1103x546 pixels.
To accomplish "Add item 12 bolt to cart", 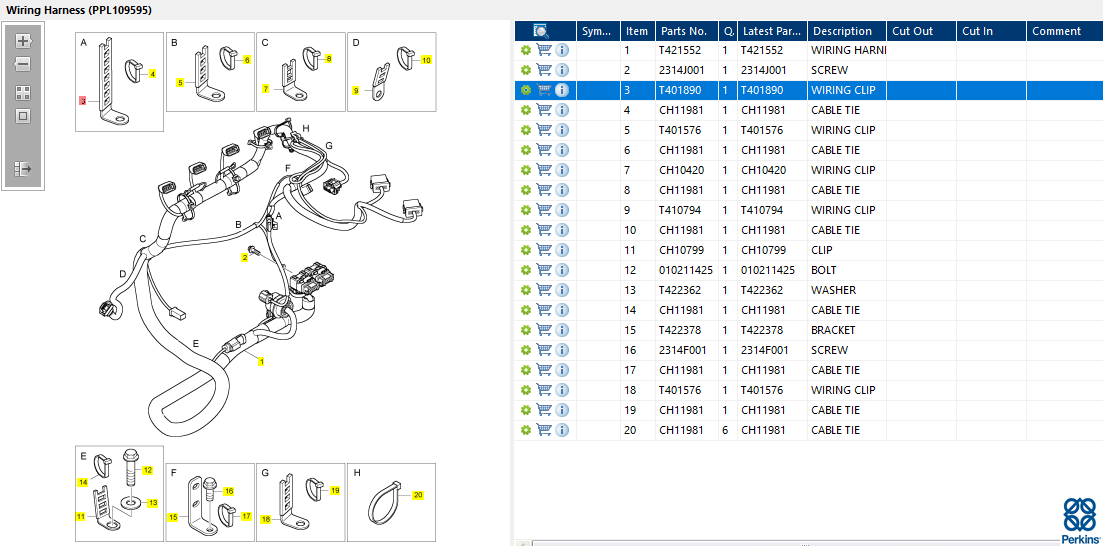I will tap(544, 270).
